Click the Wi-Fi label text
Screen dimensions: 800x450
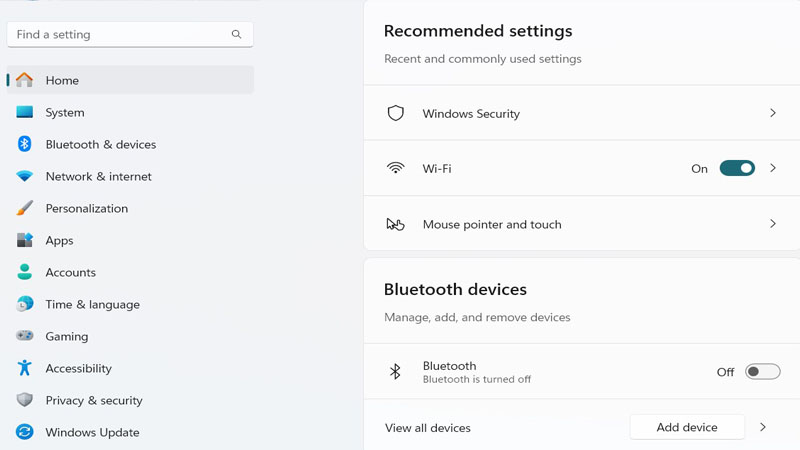pyautogui.click(x=437, y=168)
